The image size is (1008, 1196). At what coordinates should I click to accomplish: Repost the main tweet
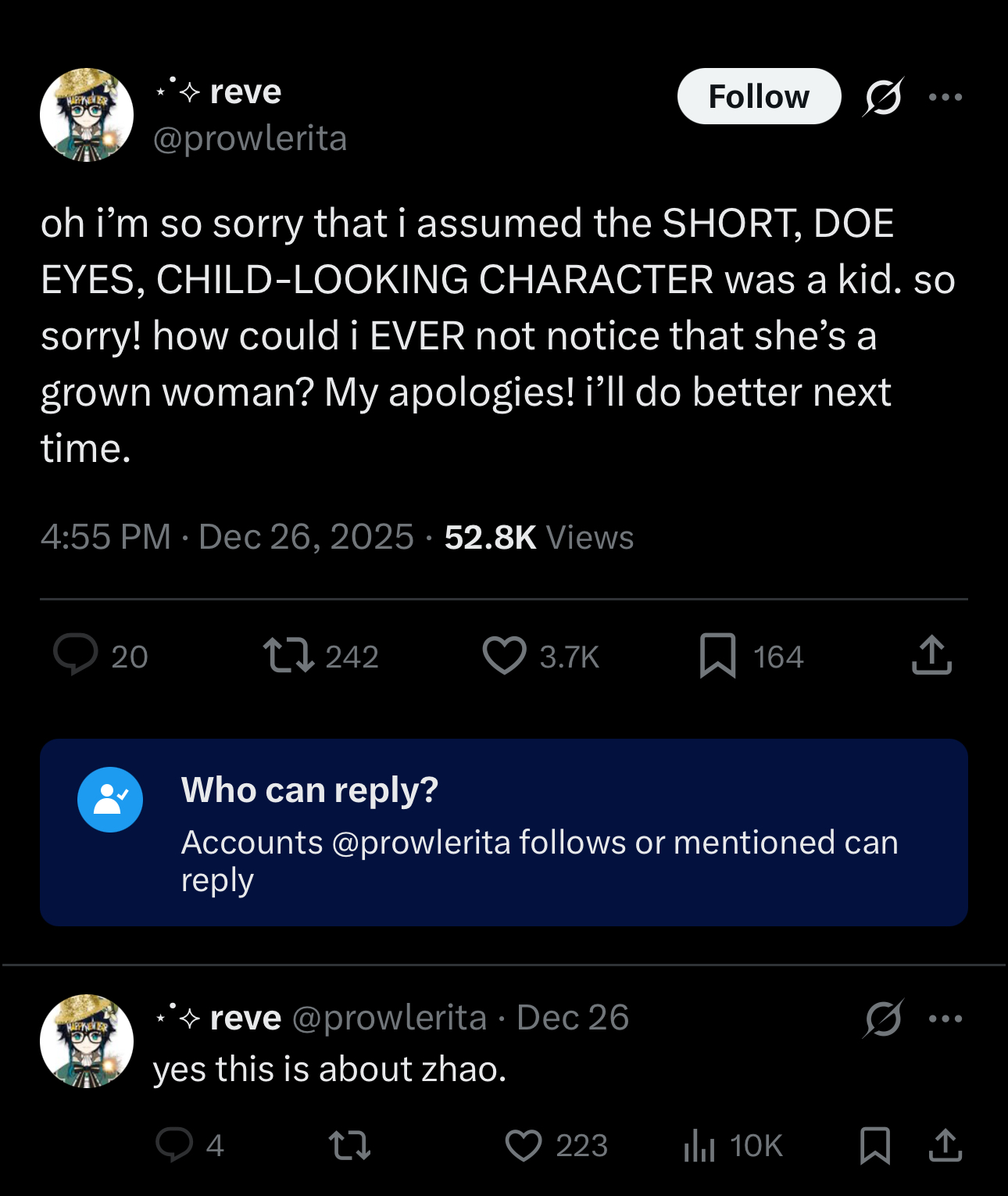(x=288, y=655)
